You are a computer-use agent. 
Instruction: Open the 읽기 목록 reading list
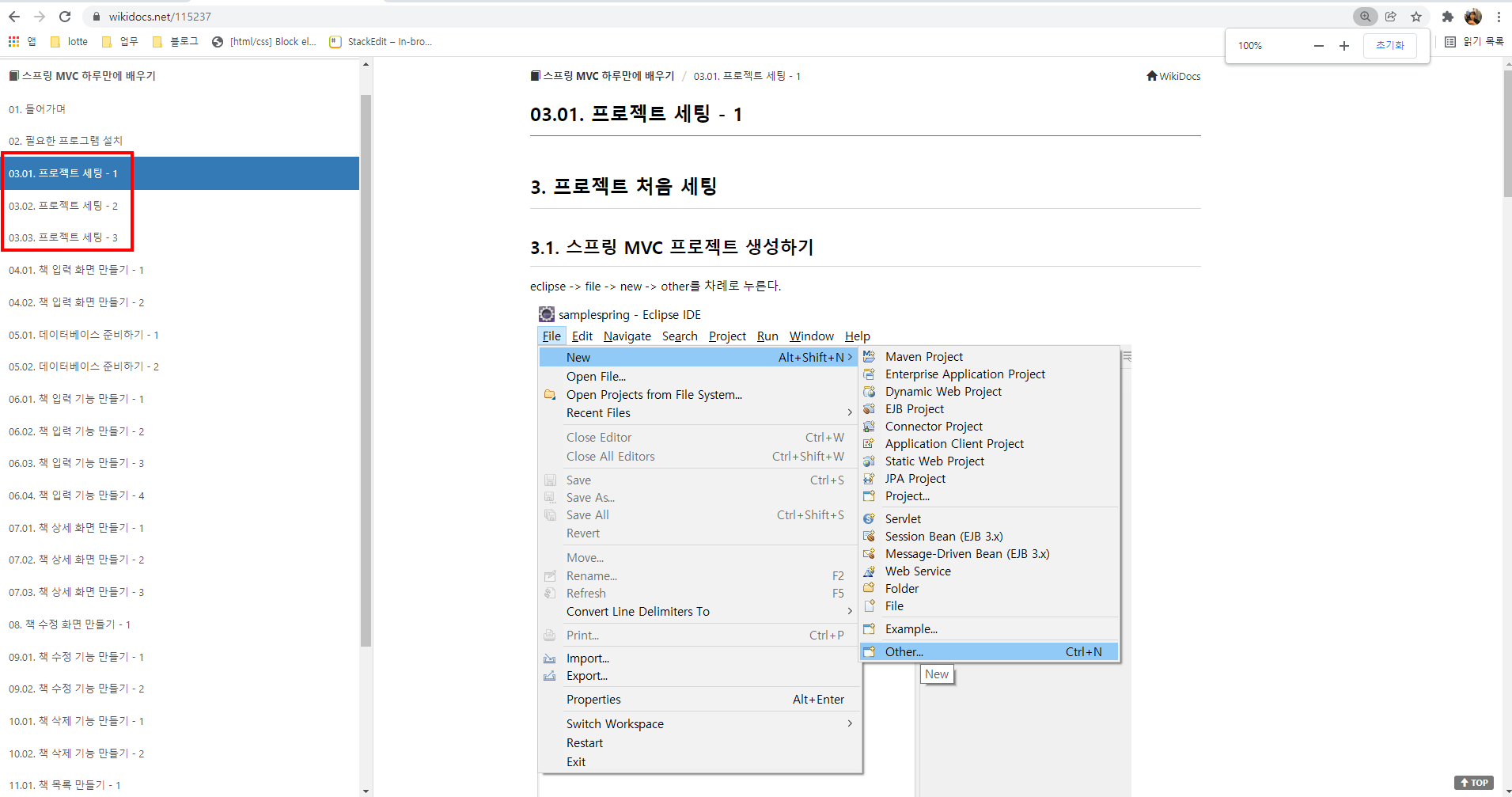[x=1475, y=42]
